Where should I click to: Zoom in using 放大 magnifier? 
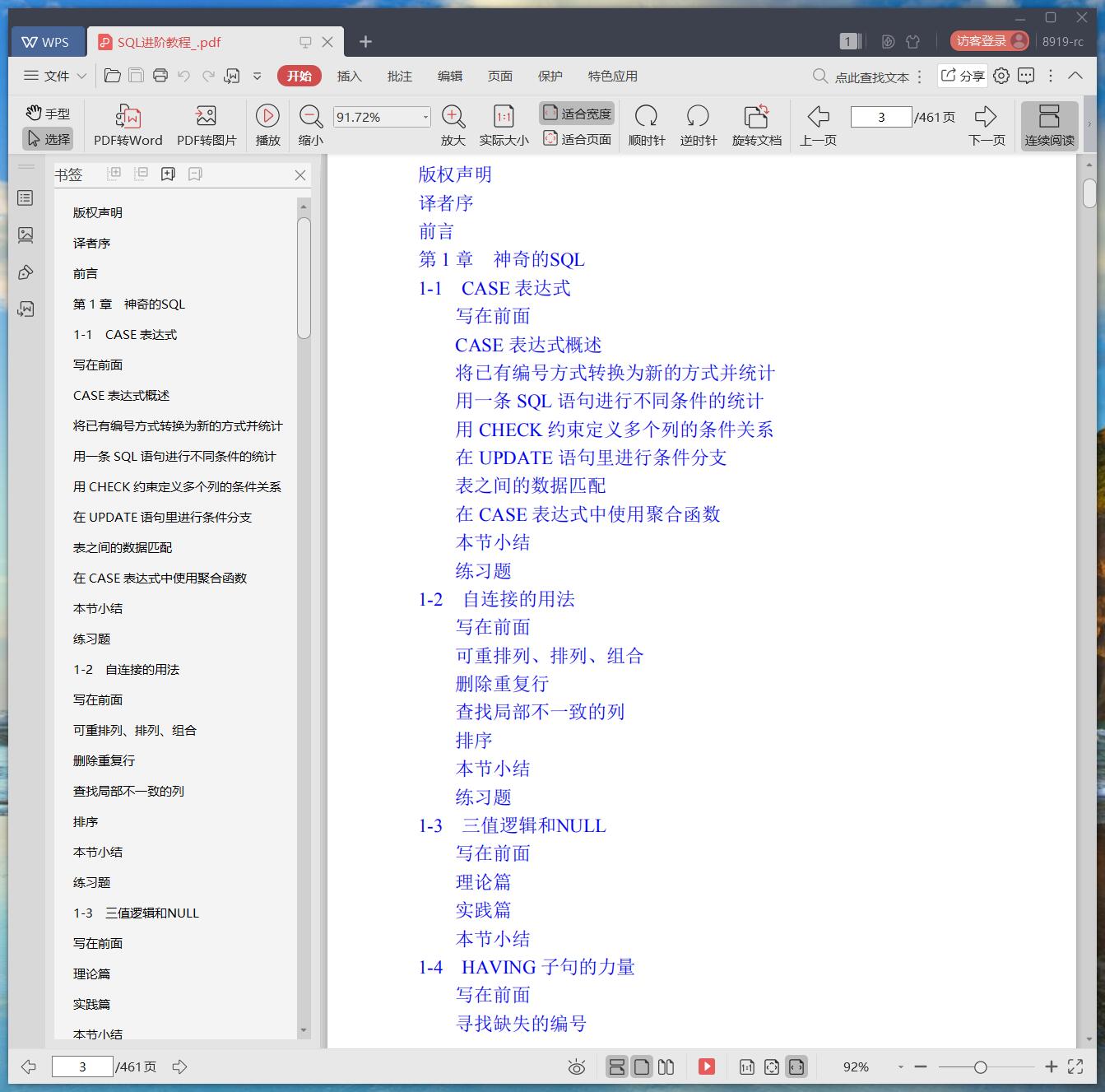click(x=453, y=126)
